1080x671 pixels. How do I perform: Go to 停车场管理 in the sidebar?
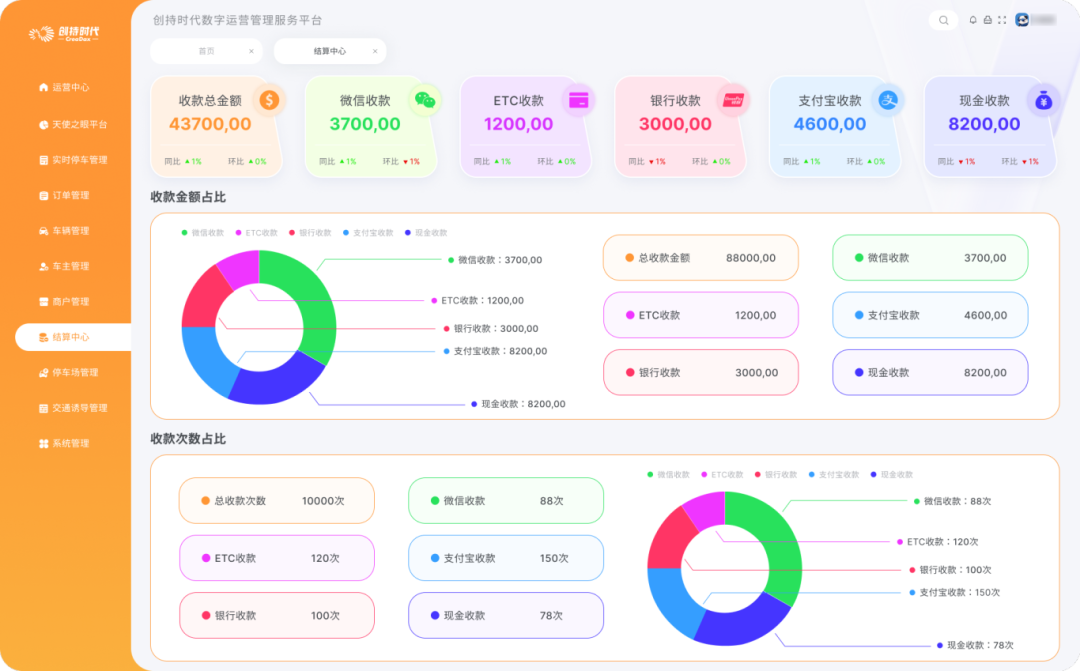click(x=75, y=373)
